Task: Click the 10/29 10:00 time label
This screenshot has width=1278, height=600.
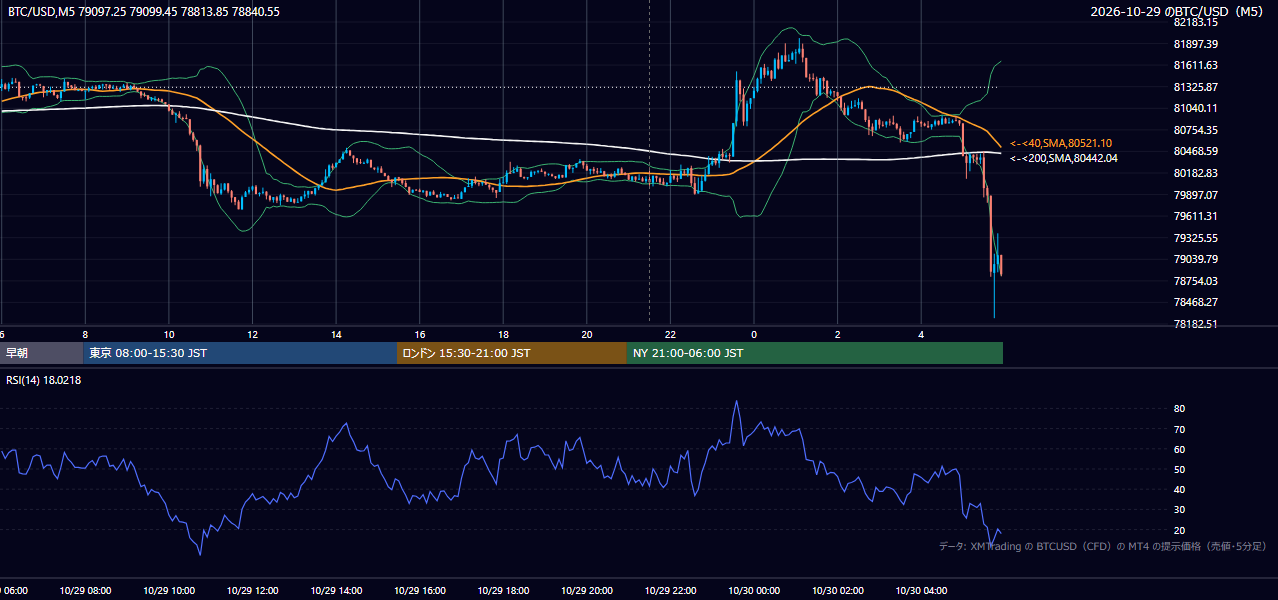Action: [x=169, y=591]
